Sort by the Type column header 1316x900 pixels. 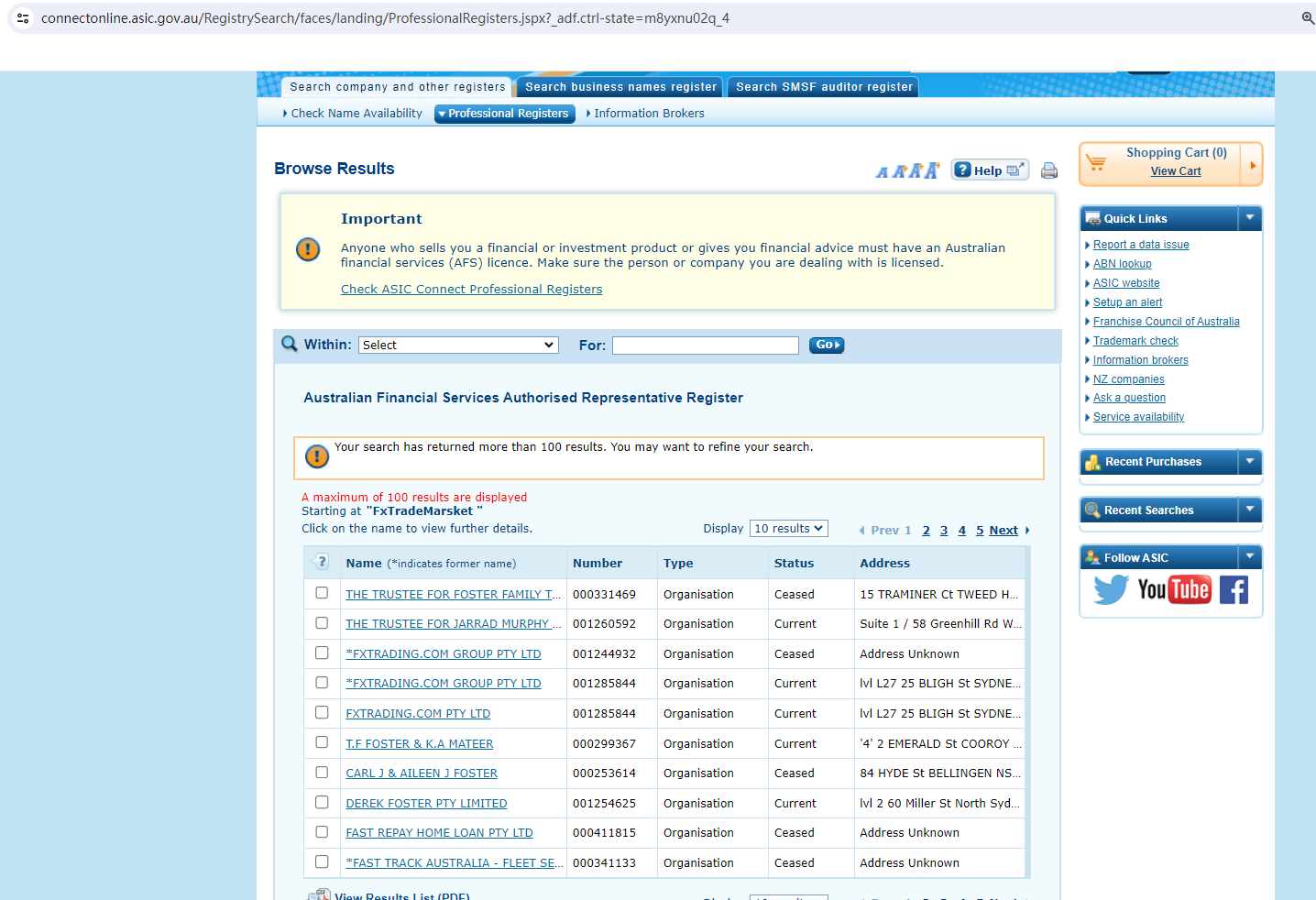coord(678,564)
